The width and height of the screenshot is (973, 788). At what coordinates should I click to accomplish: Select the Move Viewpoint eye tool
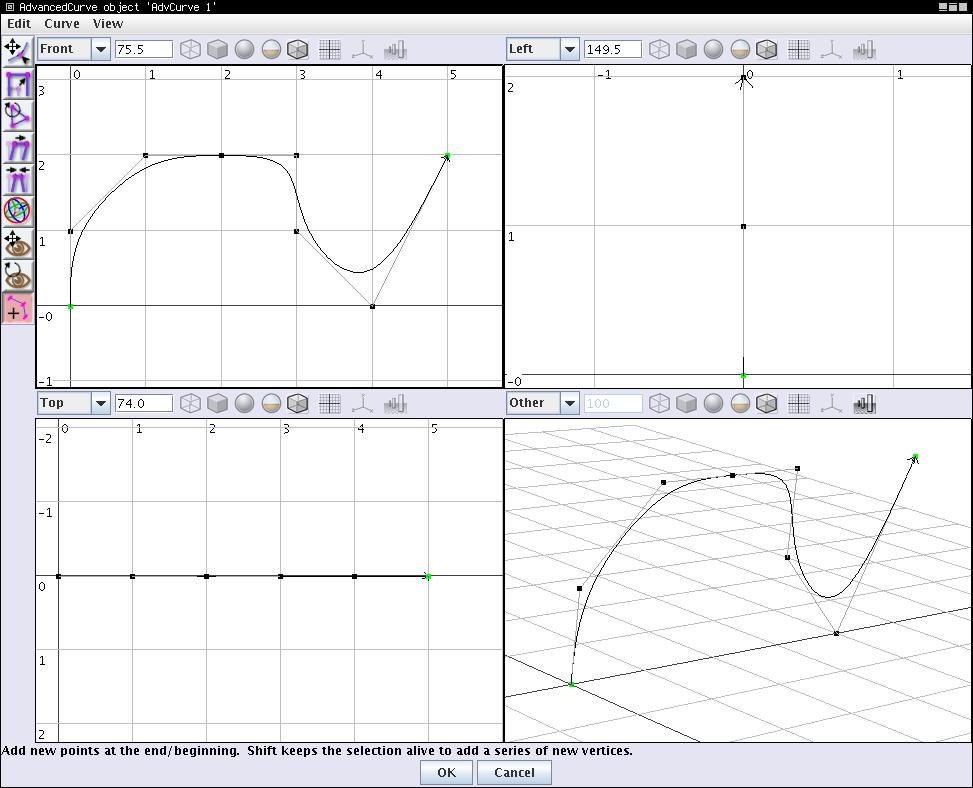[x=17, y=243]
